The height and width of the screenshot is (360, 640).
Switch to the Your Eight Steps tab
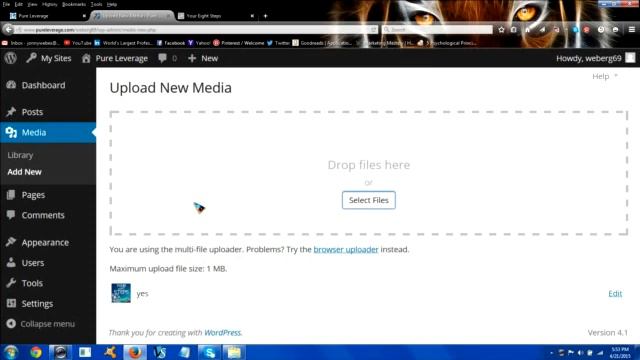click(216, 16)
